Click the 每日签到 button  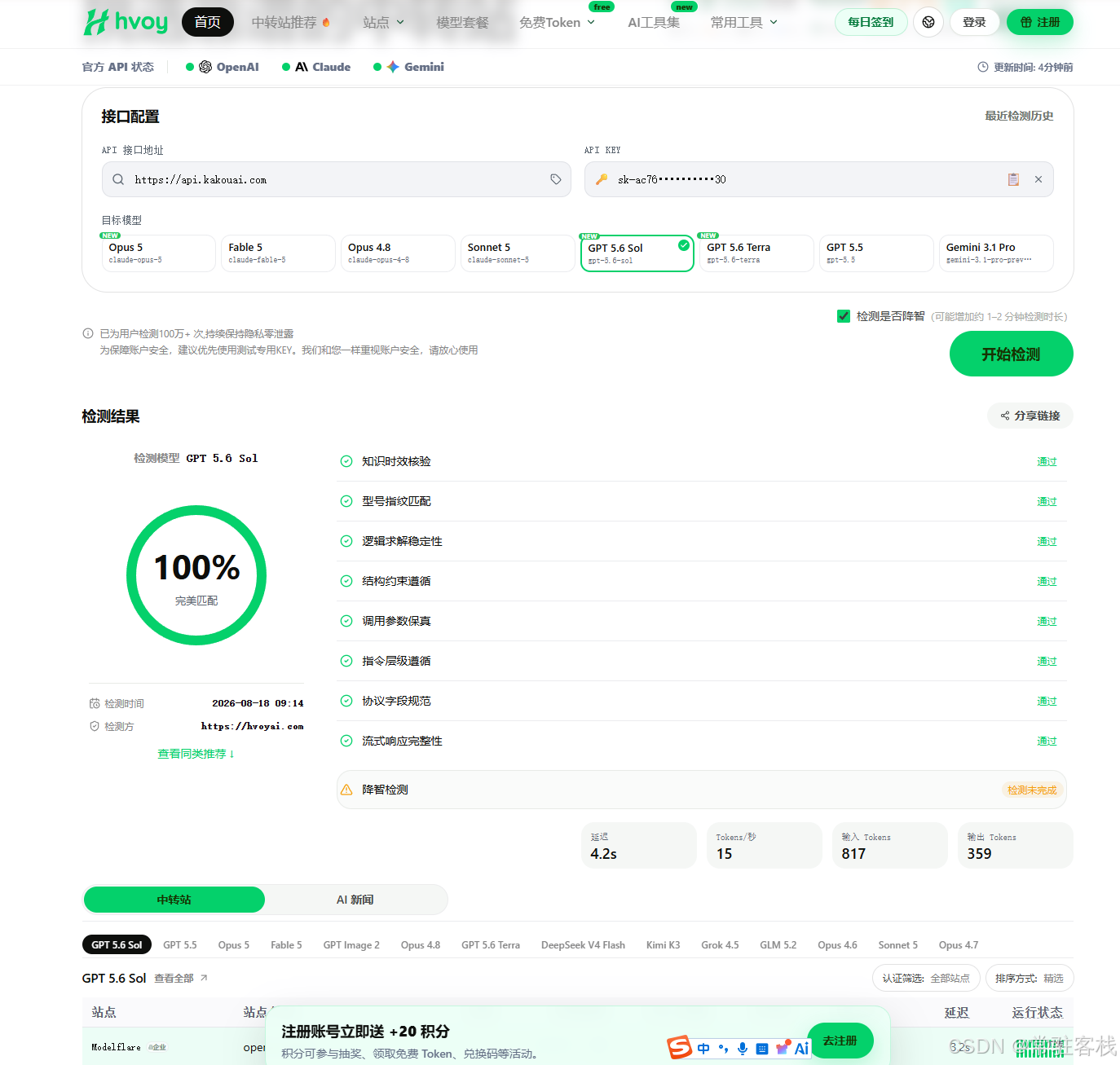click(871, 22)
